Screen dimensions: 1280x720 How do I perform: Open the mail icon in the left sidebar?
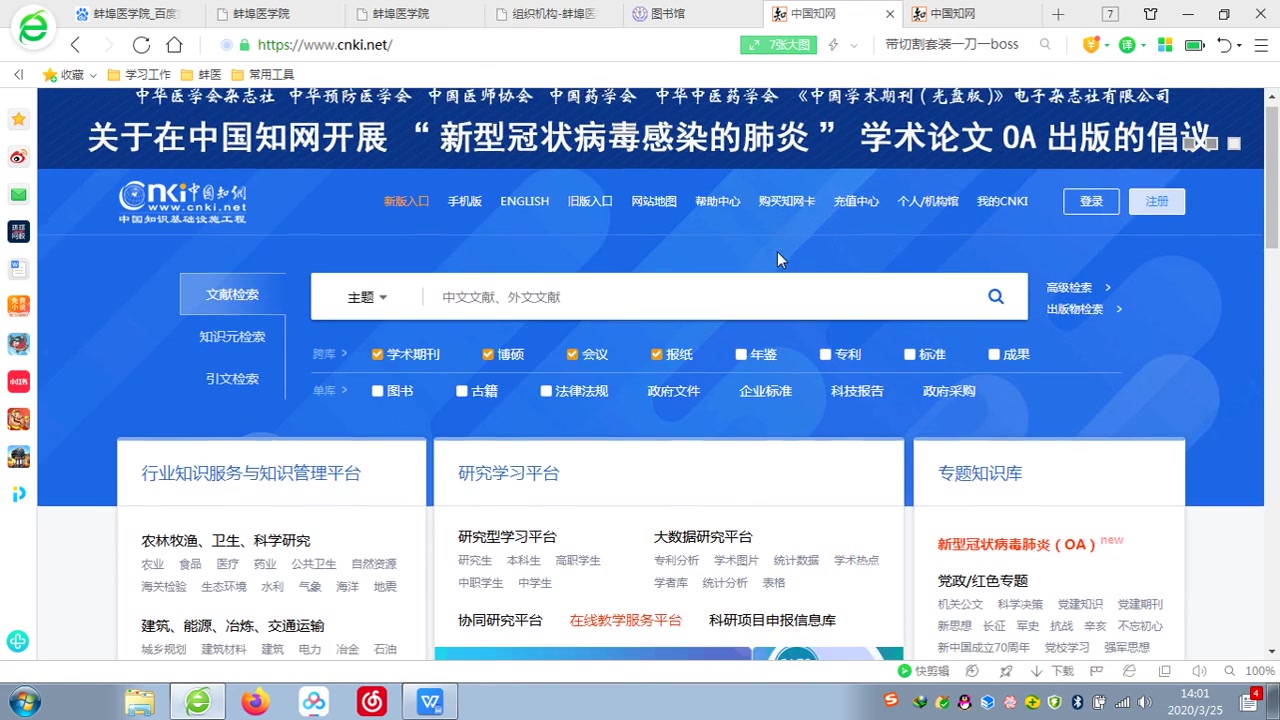click(17, 194)
